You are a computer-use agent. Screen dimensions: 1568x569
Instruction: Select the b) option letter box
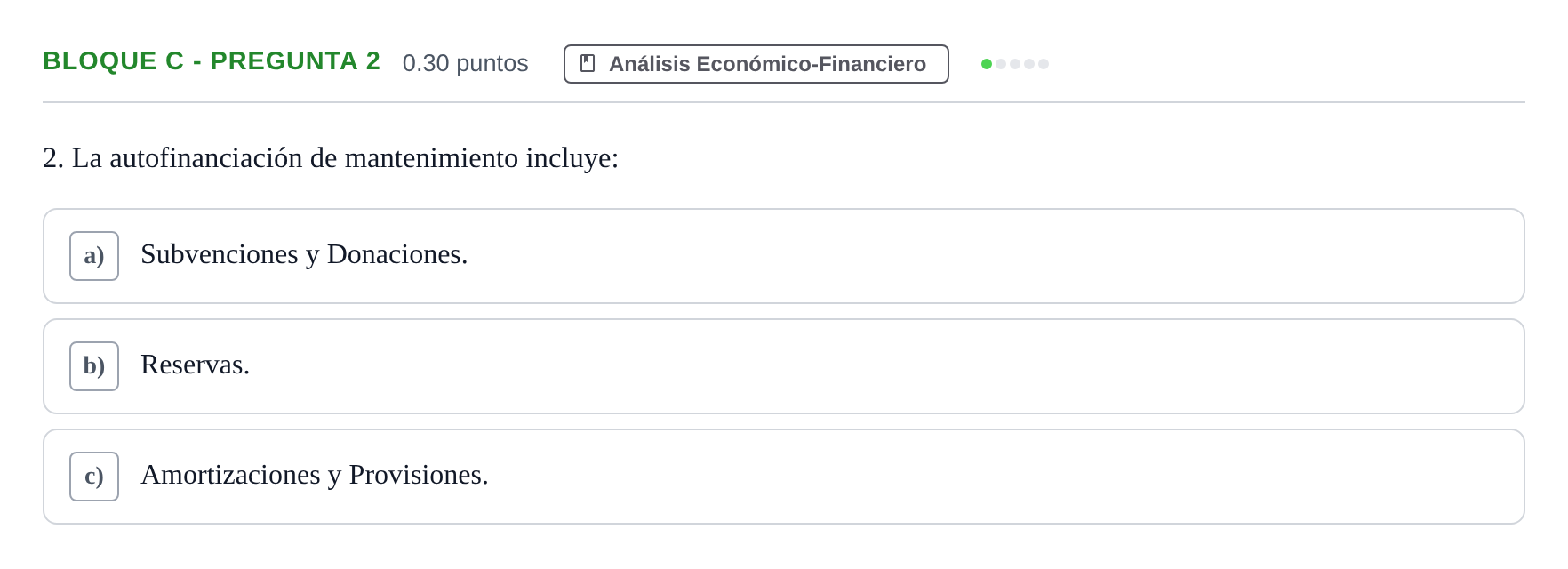click(94, 366)
